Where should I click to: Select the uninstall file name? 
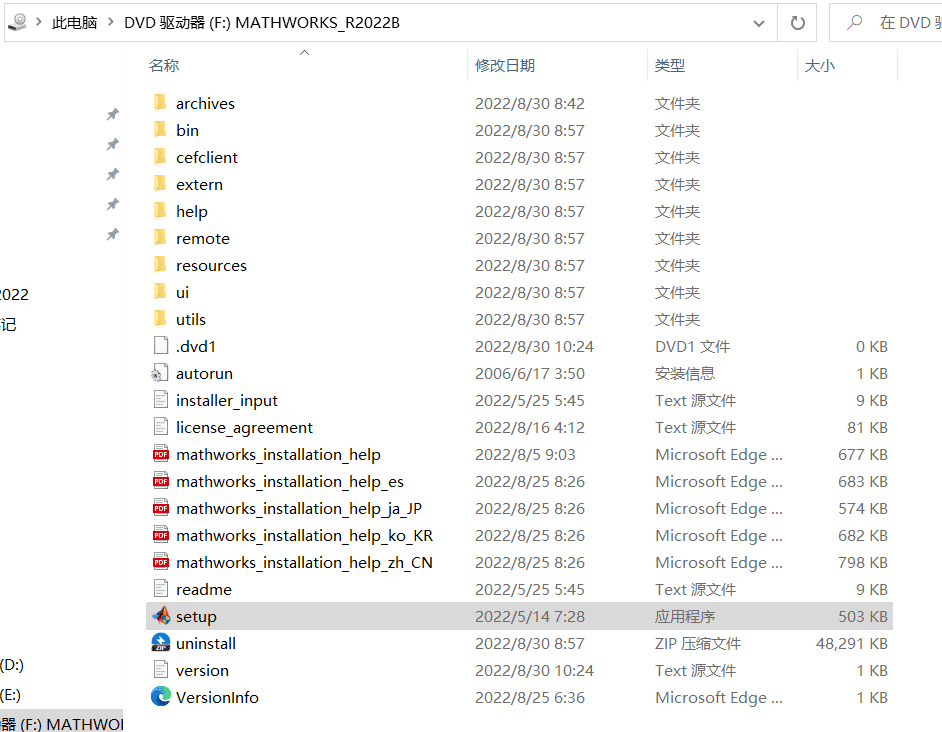205,644
